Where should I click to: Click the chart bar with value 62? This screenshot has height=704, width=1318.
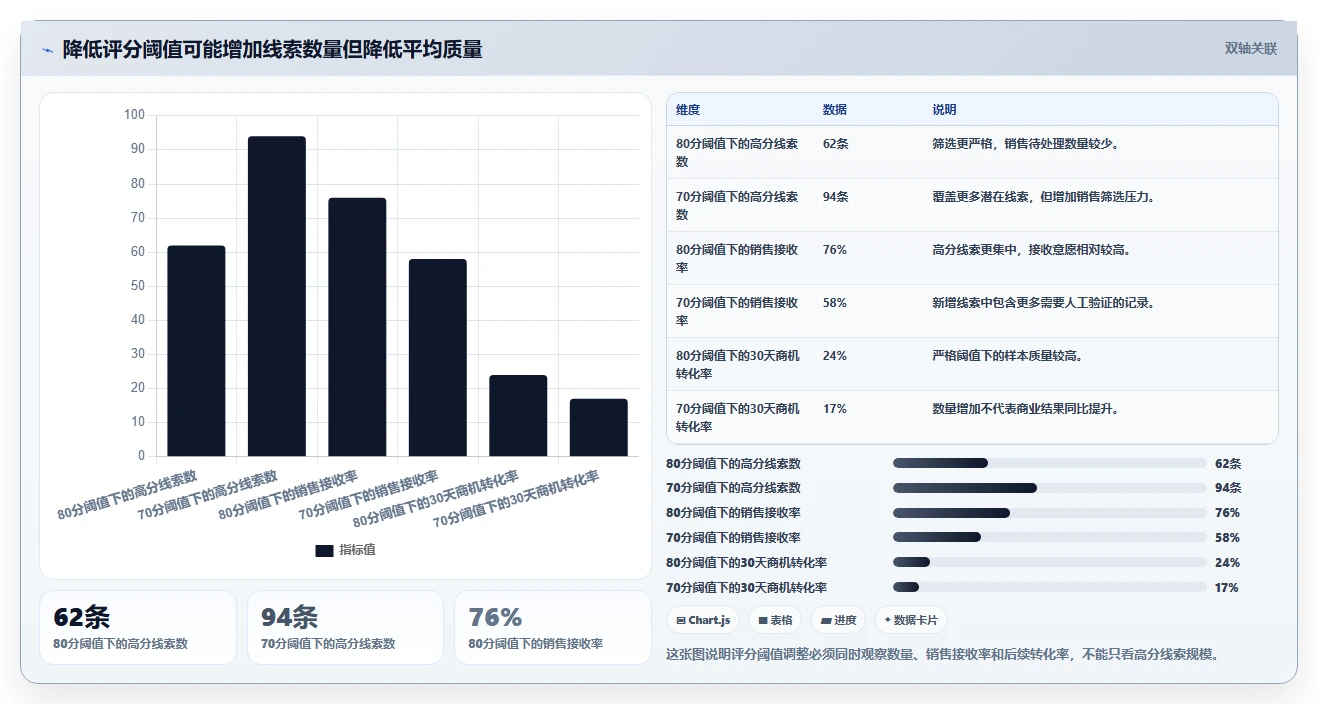[196, 351]
